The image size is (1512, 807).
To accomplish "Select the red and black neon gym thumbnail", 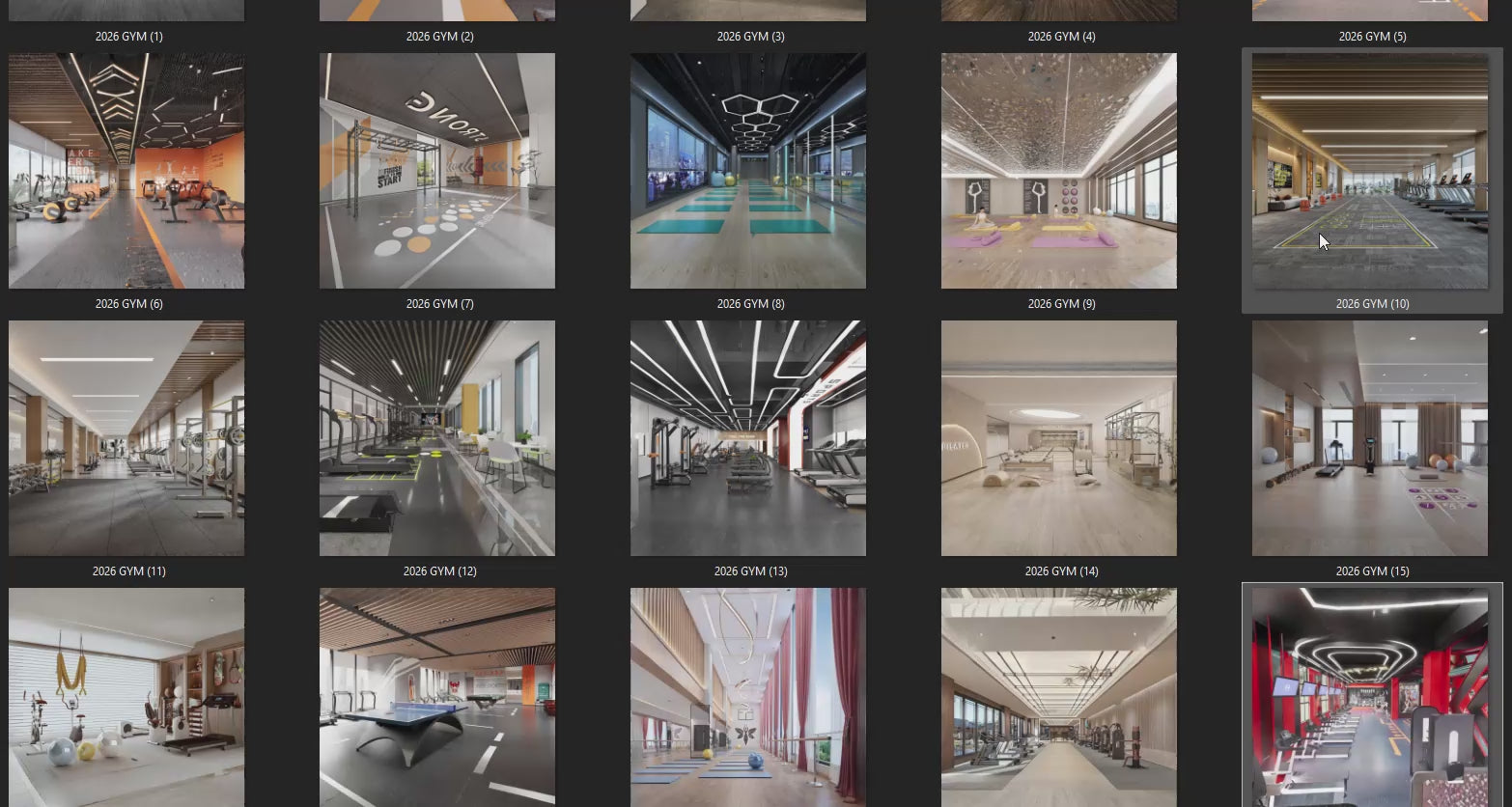I will [1370, 697].
